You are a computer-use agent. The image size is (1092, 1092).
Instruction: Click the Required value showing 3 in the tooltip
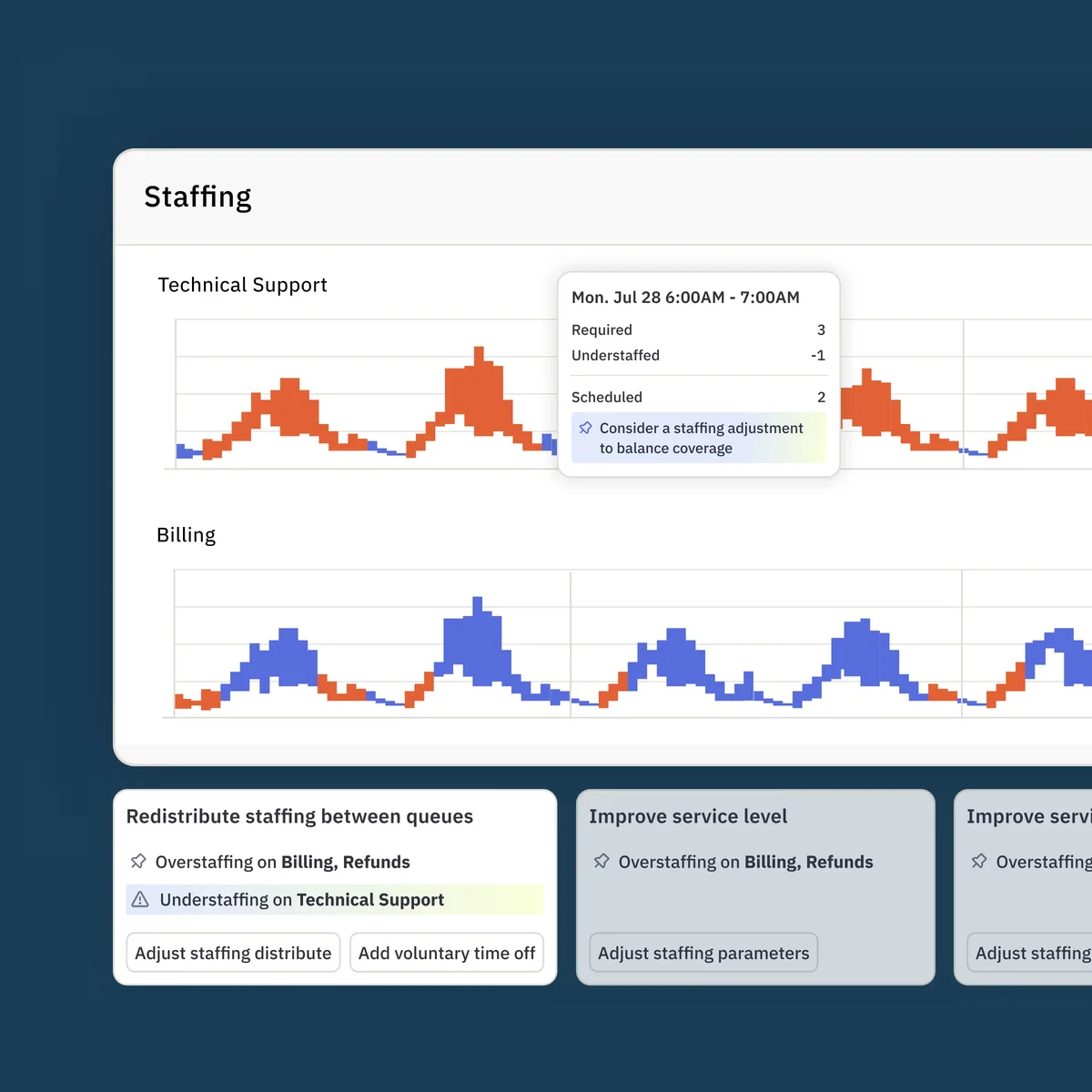click(820, 329)
